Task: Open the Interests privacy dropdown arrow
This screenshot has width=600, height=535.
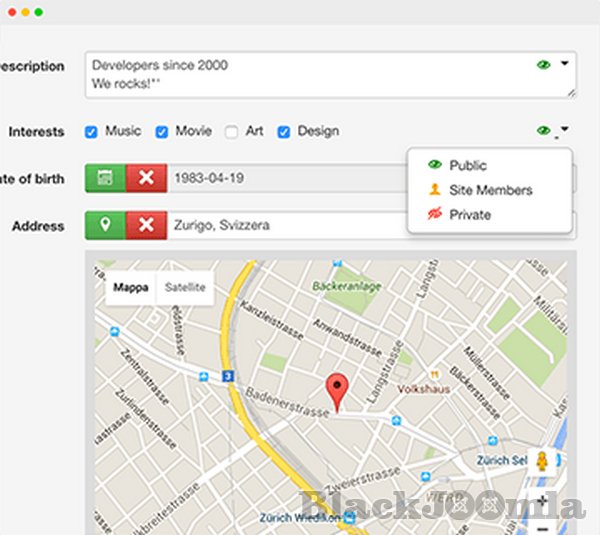Action: pos(564,130)
